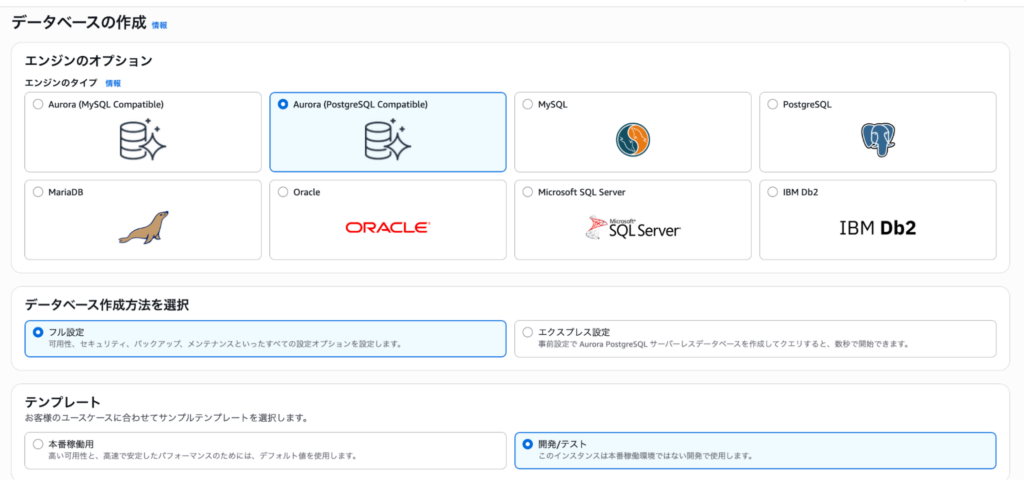Select the Aurora (MySQL Compatible) radio button
This screenshot has height=480, width=1024.
pyautogui.click(x=38, y=104)
